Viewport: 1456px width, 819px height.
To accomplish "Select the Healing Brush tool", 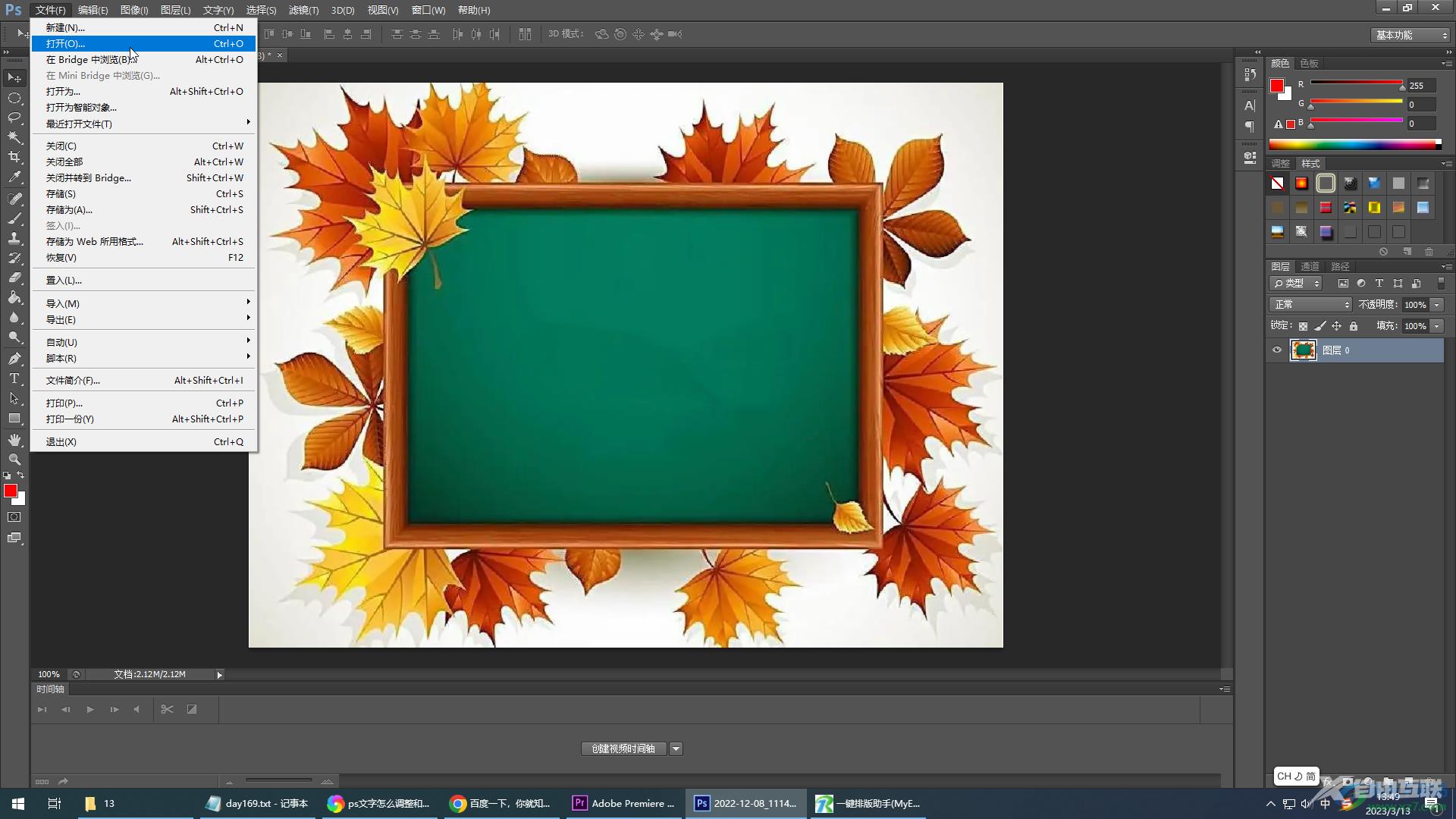I will (14, 199).
